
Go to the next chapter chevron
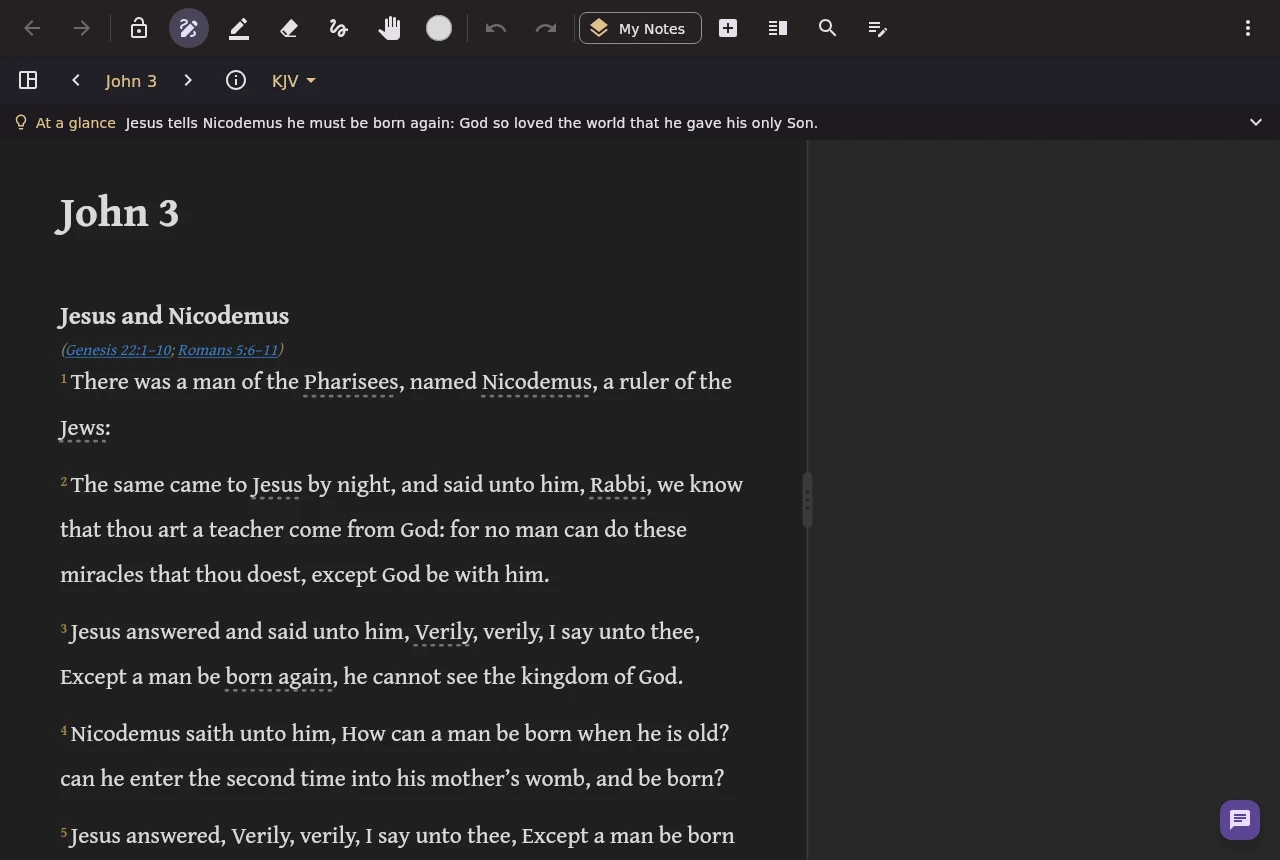188,80
